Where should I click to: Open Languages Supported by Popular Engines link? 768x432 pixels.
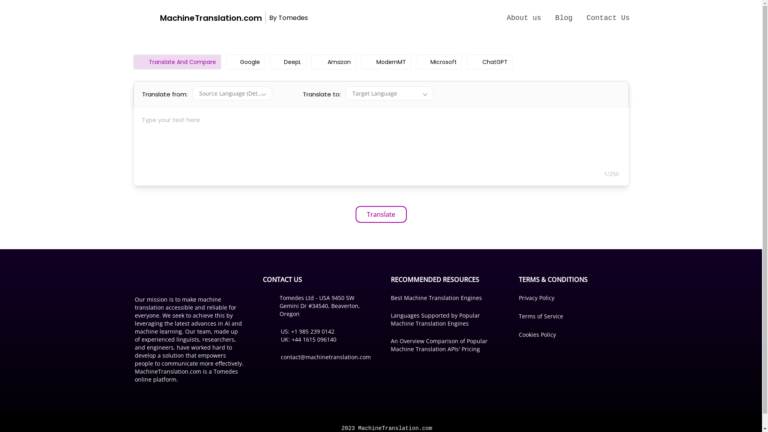(435, 319)
